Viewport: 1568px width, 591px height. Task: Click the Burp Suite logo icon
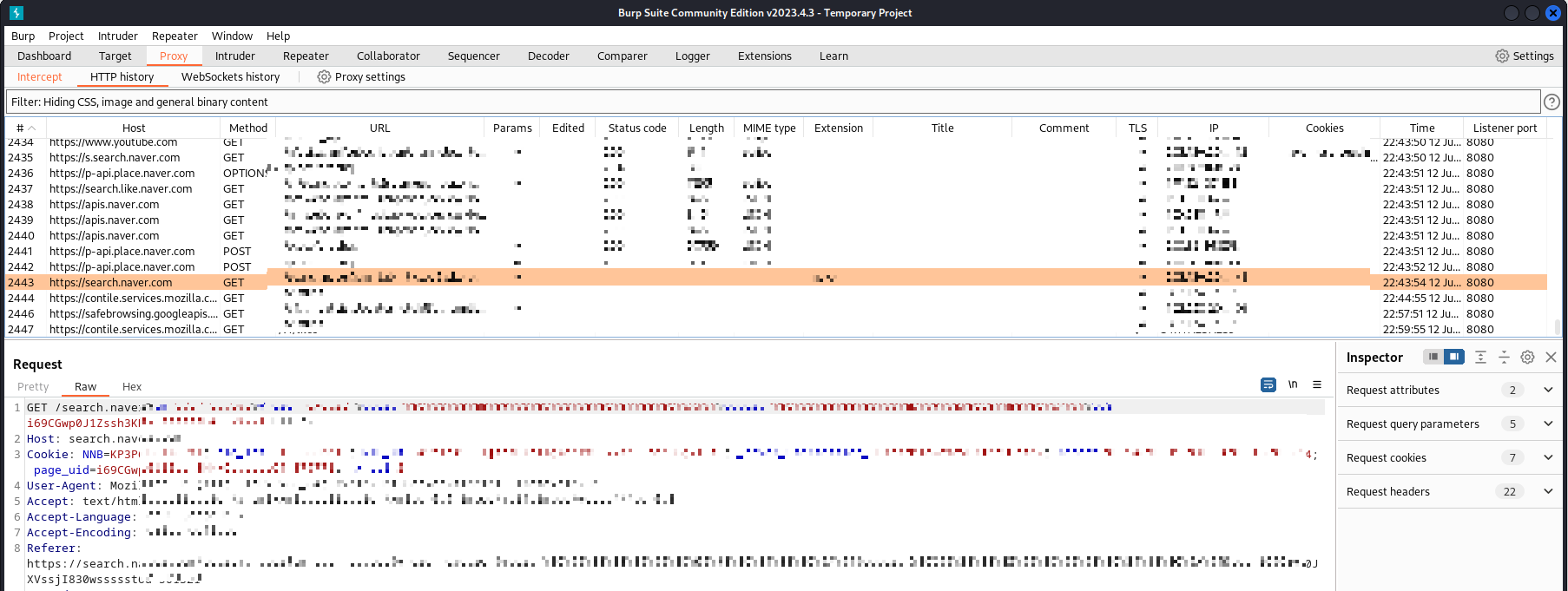point(16,13)
